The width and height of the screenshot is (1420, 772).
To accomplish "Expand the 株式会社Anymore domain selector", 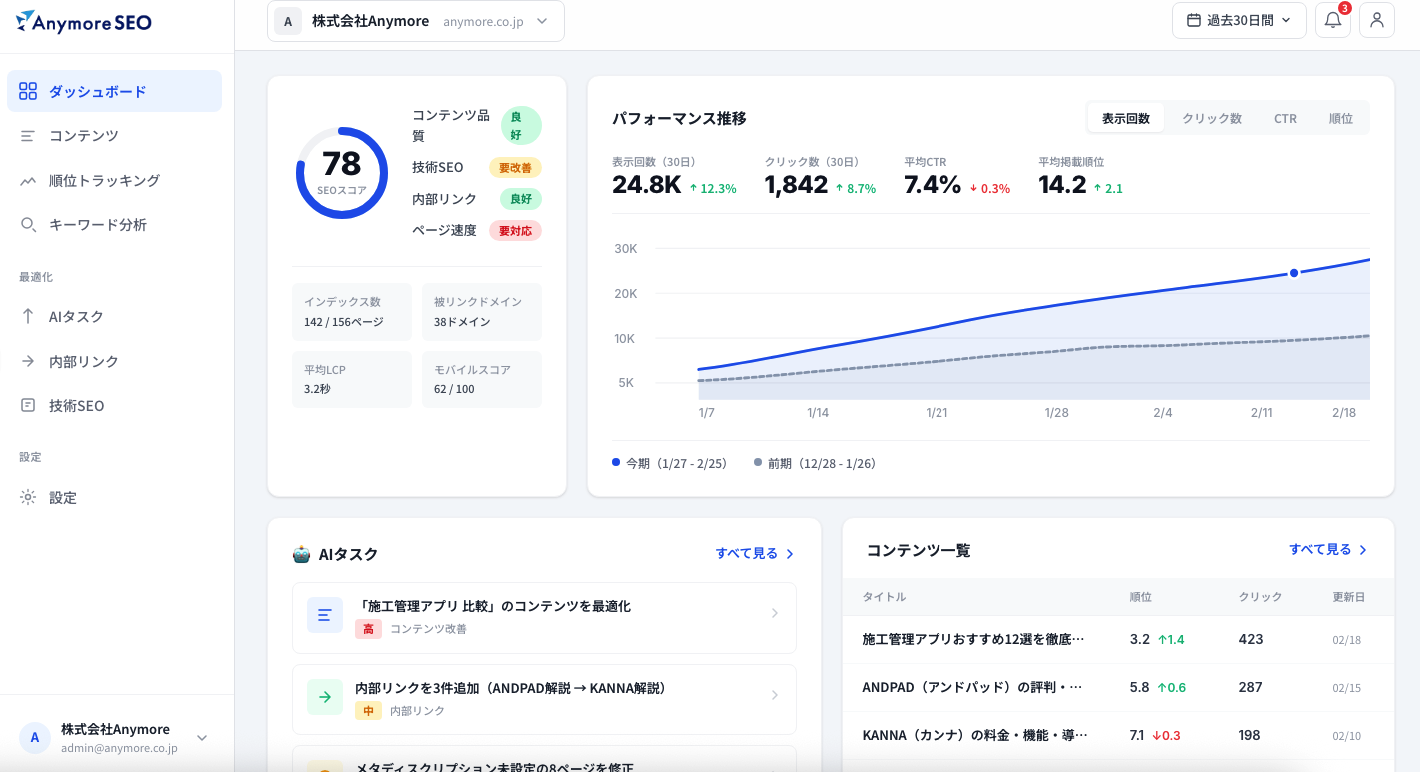I will click(x=414, y=20).
